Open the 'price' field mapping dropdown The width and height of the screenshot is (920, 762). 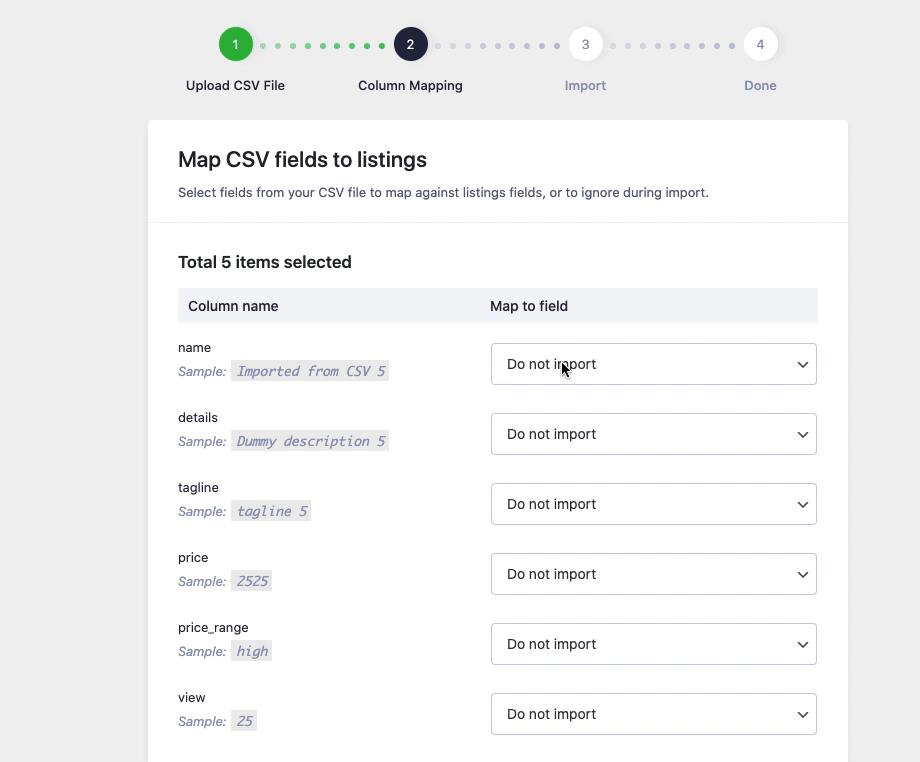point(653,574)
